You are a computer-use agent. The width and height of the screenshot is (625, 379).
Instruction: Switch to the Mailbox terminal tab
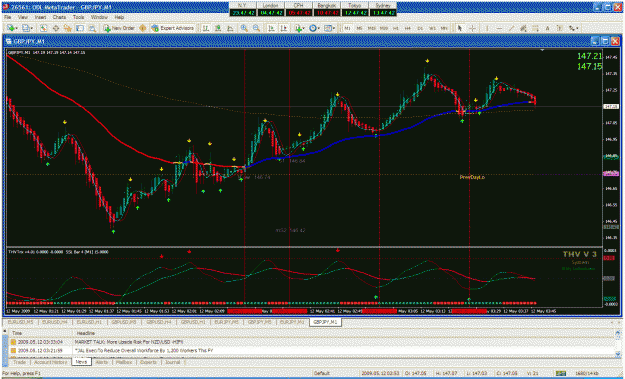[x=124, y=362]
